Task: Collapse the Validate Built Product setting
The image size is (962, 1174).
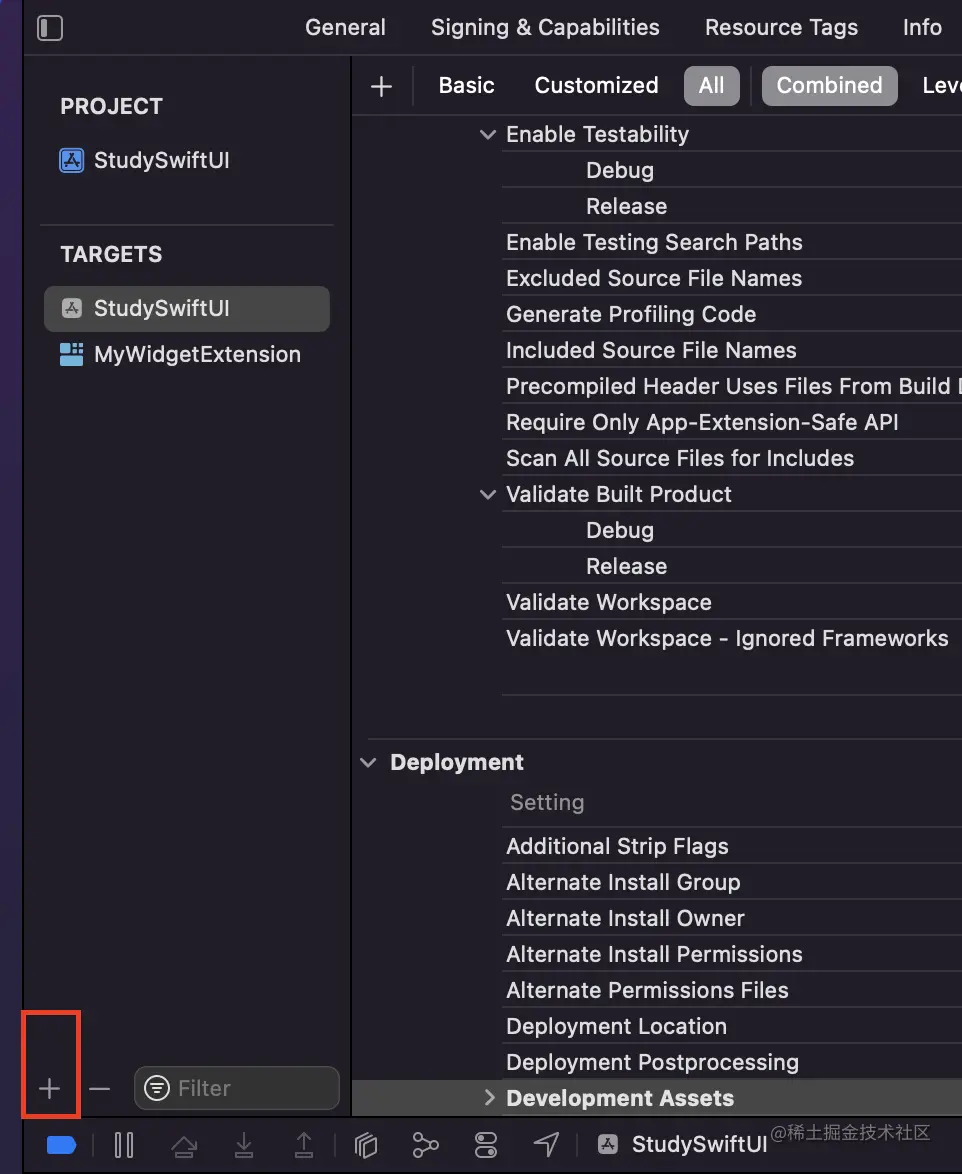Action: click(x=487, y=494)
